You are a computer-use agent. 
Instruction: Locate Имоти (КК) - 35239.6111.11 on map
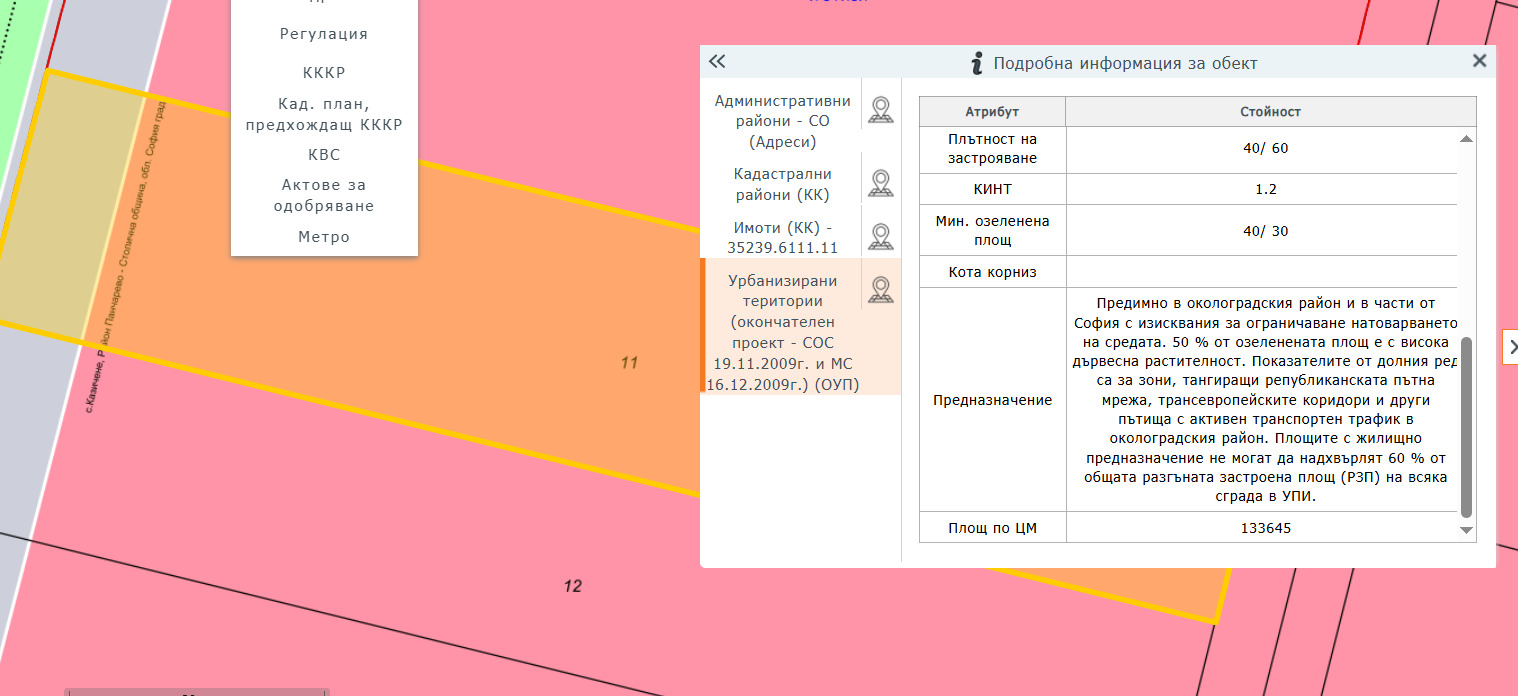[880, 237]
